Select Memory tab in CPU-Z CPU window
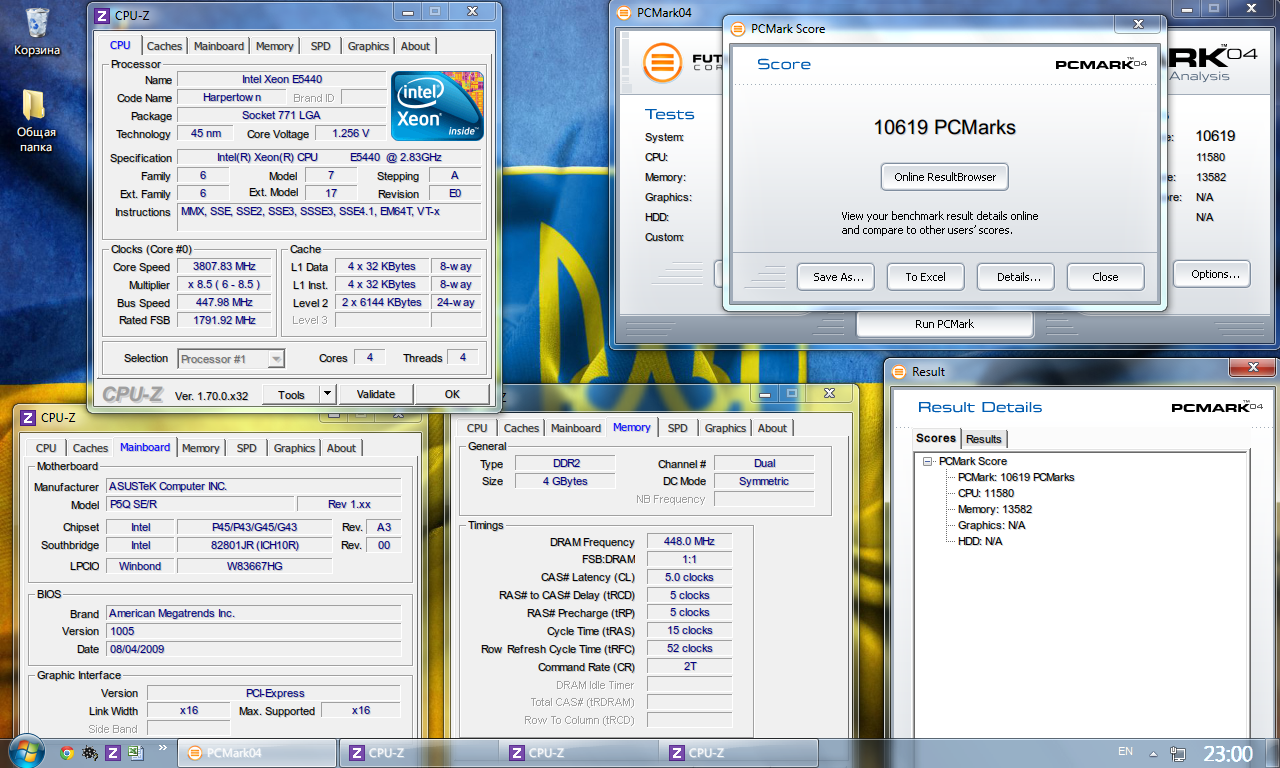Viewport: 1280px width, 768px height. point(275,46)
